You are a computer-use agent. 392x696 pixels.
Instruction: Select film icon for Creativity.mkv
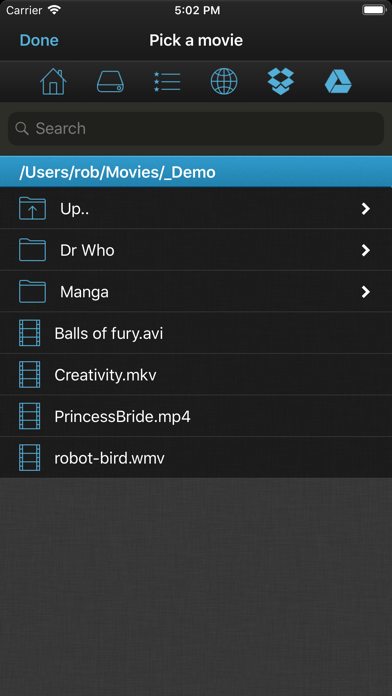pos(30,375)
